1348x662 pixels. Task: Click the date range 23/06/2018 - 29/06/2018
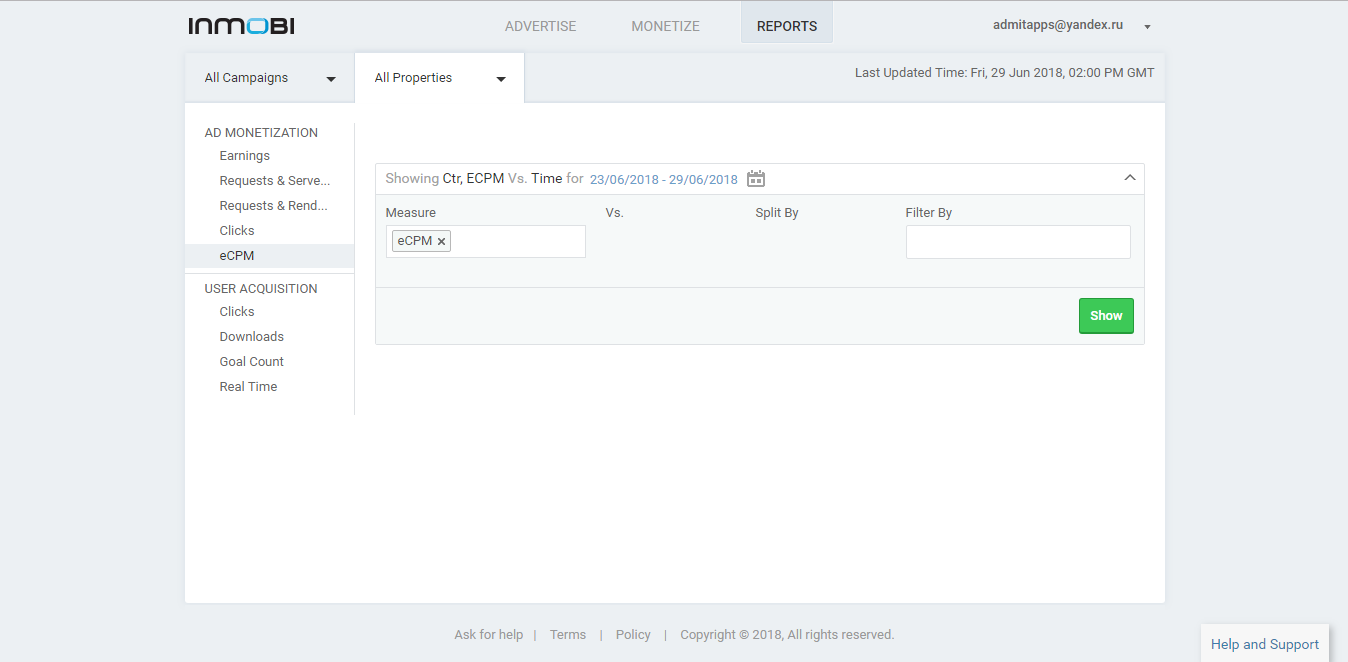pyautogui.click(x=664, y=180)
